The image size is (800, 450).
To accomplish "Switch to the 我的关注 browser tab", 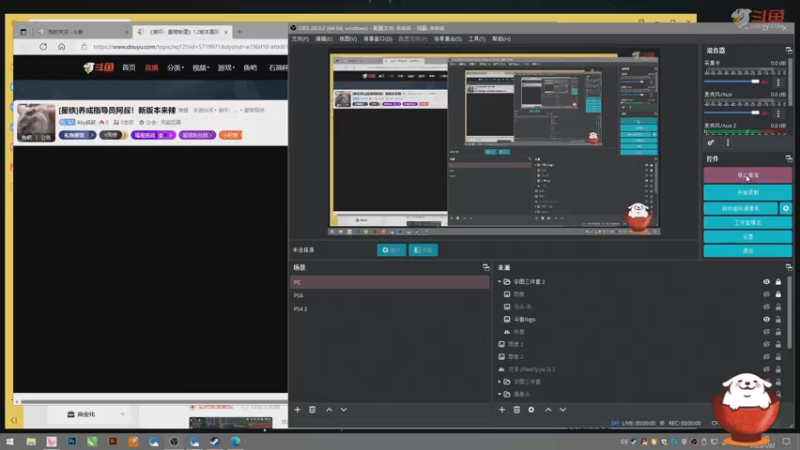I will point(82,32).
